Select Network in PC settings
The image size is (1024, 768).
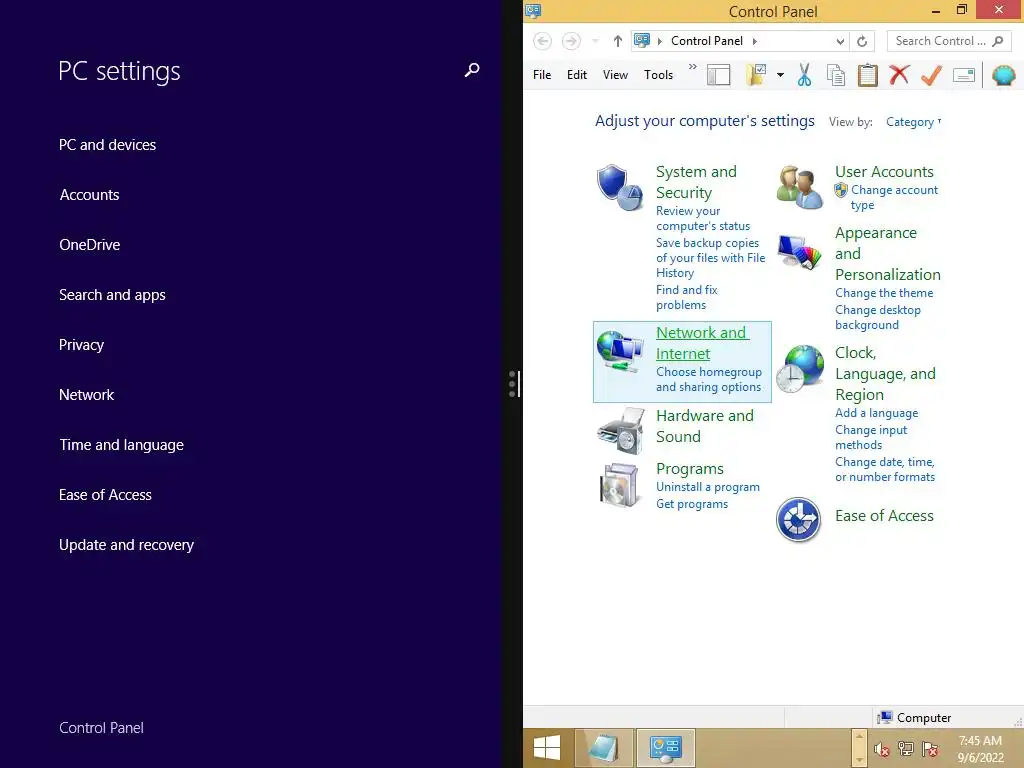pos(86,395)
